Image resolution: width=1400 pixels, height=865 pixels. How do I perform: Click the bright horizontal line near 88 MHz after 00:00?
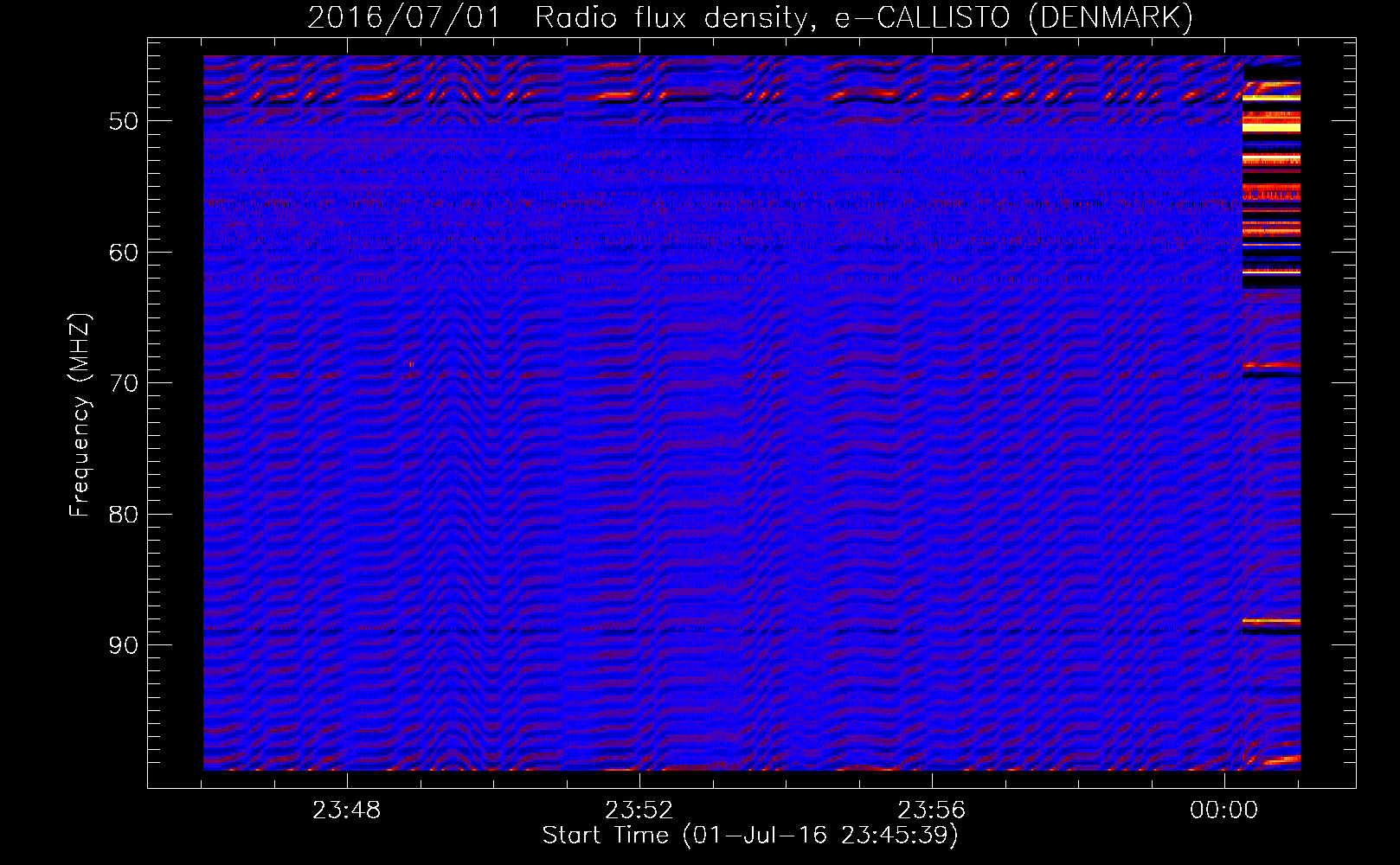(x=1271, y=621)
